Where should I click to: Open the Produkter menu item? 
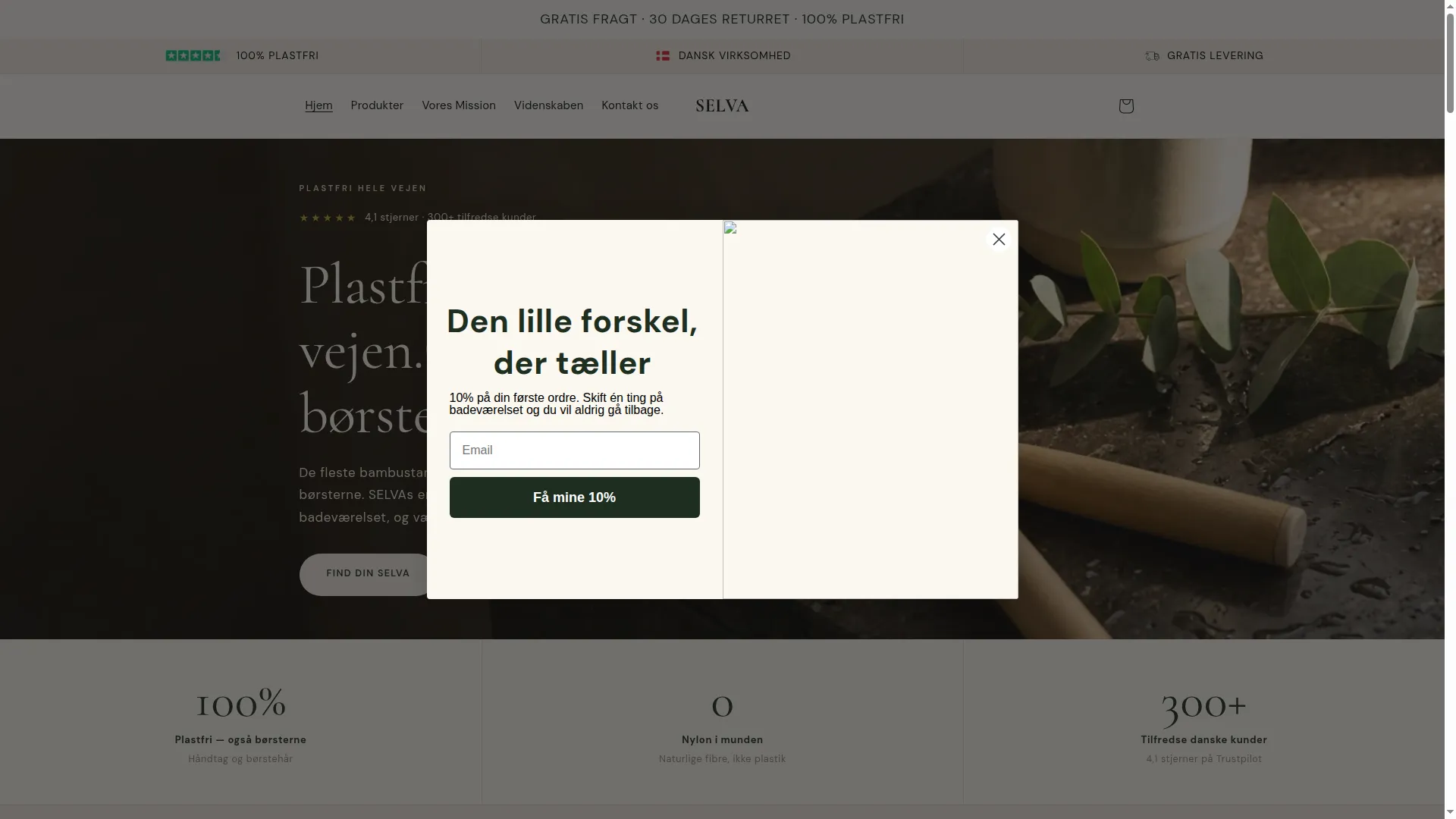click(377, 105)
